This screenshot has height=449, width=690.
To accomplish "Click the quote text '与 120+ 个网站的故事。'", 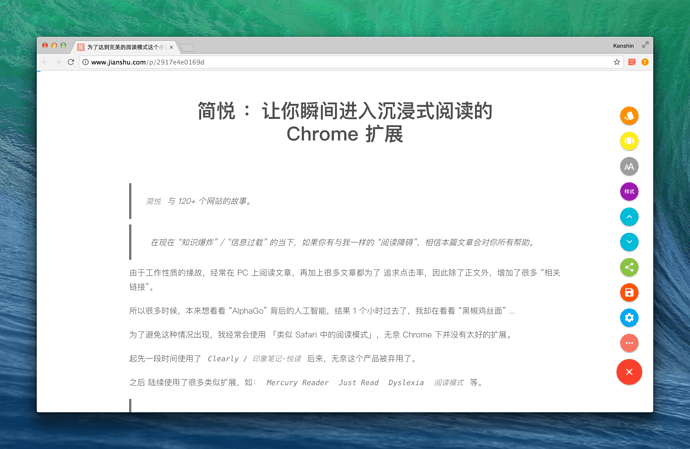I will coord(210,201).
